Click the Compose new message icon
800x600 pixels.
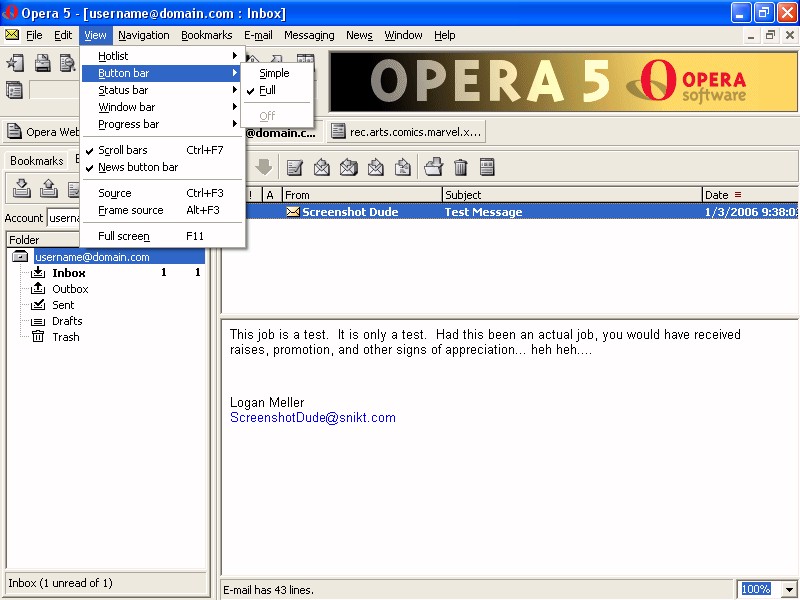pyautogui.click(x=294, y=167)
